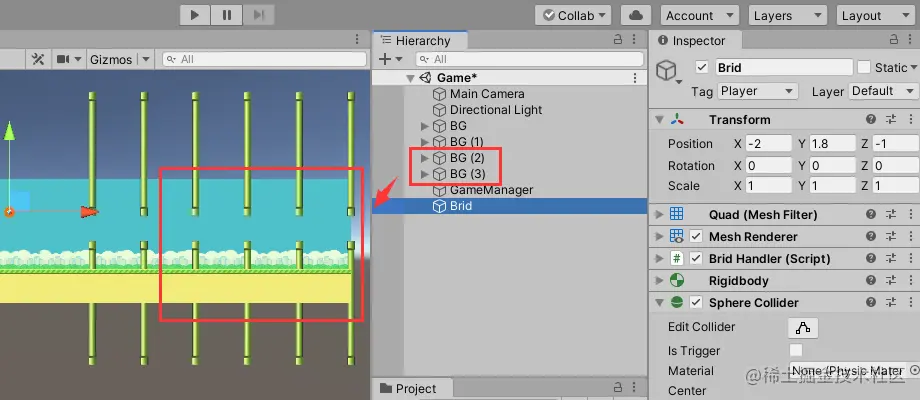Open the Game scene row options menu
This screenshot has width=920, height=400.
[x=634, y=78]
